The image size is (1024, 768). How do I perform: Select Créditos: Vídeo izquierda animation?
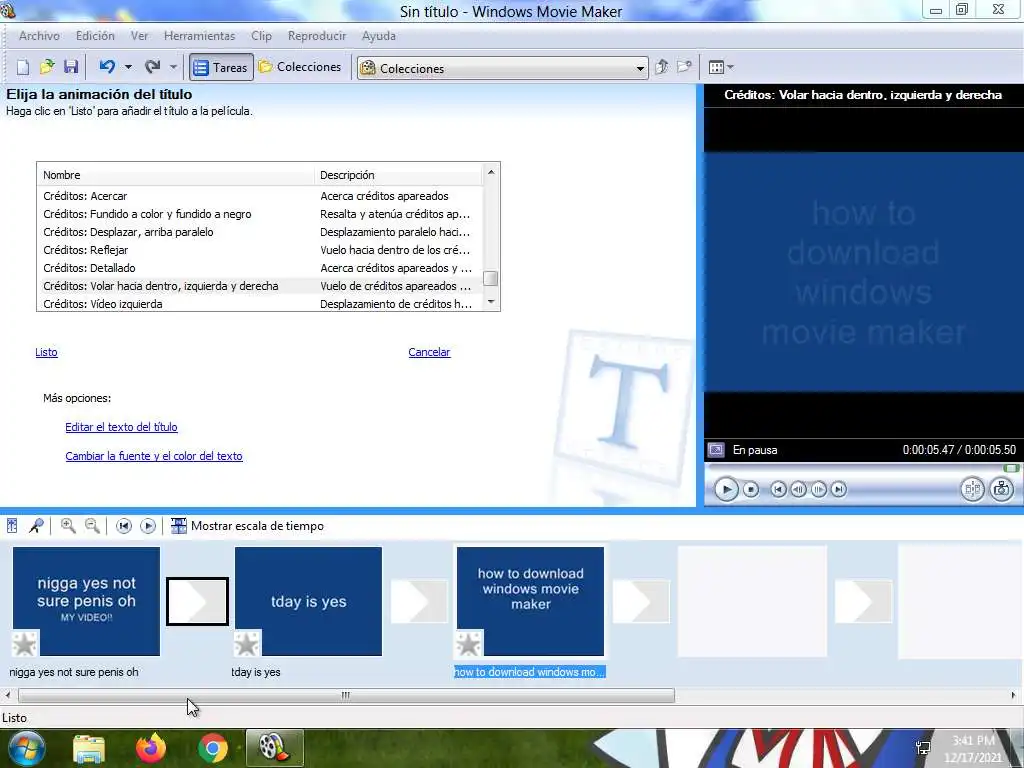click(260, 304)
